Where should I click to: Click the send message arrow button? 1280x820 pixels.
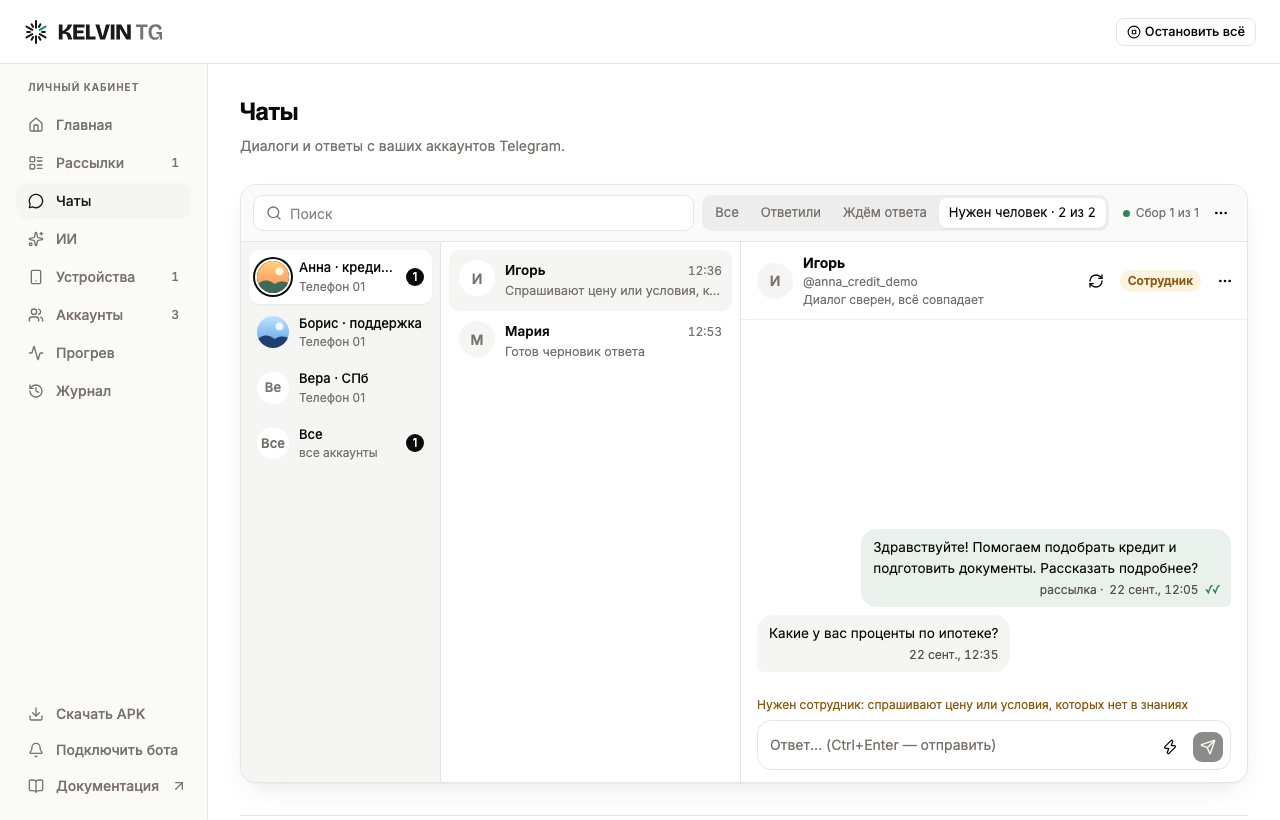point(1208,747)
